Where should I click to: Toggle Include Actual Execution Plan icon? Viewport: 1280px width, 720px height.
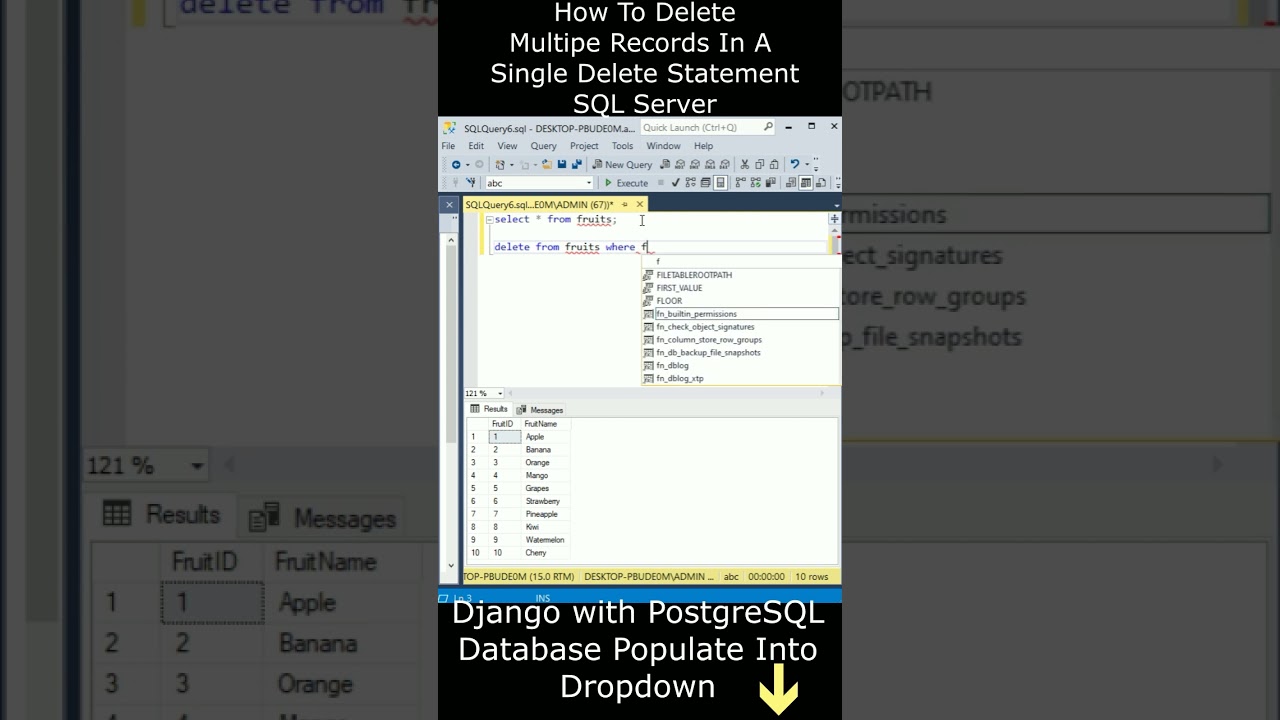[x=741, y=183]
